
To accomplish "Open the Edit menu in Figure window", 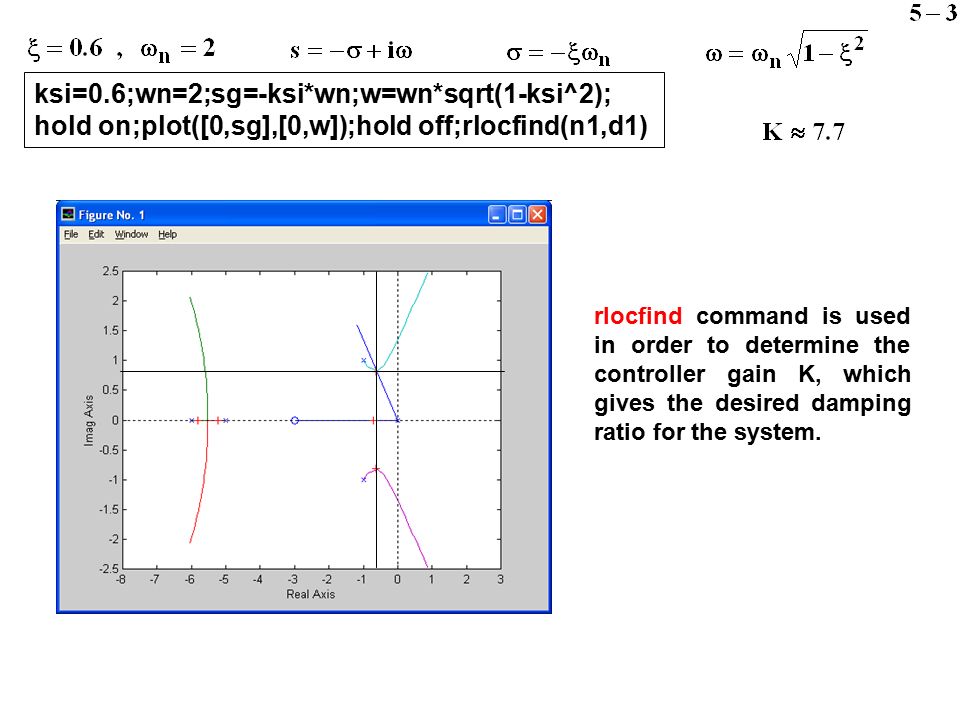I will [x=96, y=234].
